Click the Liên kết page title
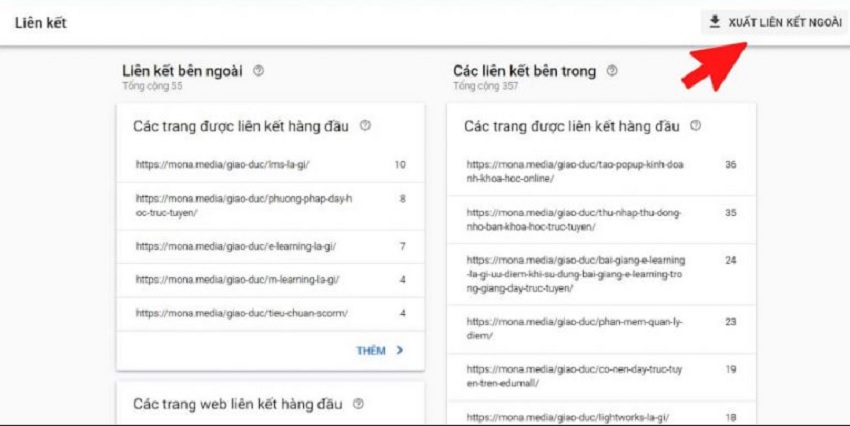This screenshot has height=426, width=850. tap(41, 23)
